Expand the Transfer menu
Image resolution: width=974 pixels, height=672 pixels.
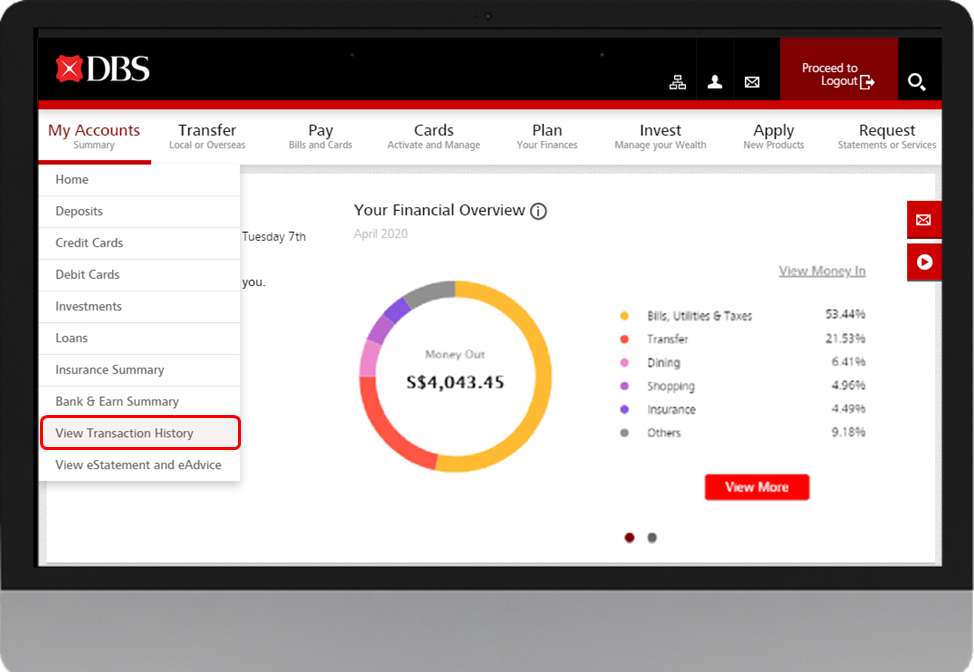tap(207, 136)
